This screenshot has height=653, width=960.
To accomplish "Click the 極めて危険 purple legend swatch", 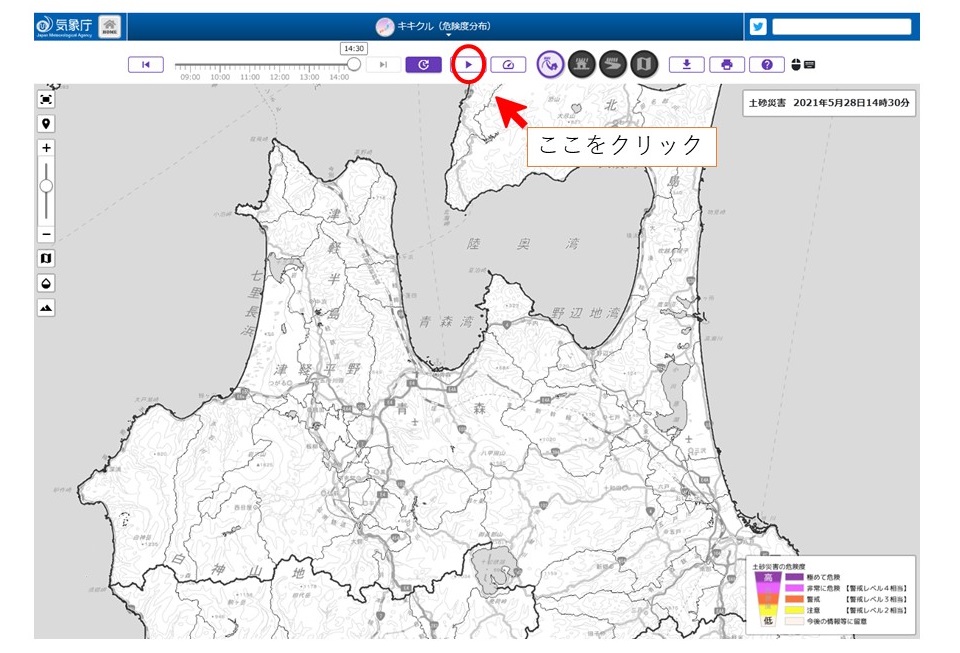I will click(x=794, y=577).
